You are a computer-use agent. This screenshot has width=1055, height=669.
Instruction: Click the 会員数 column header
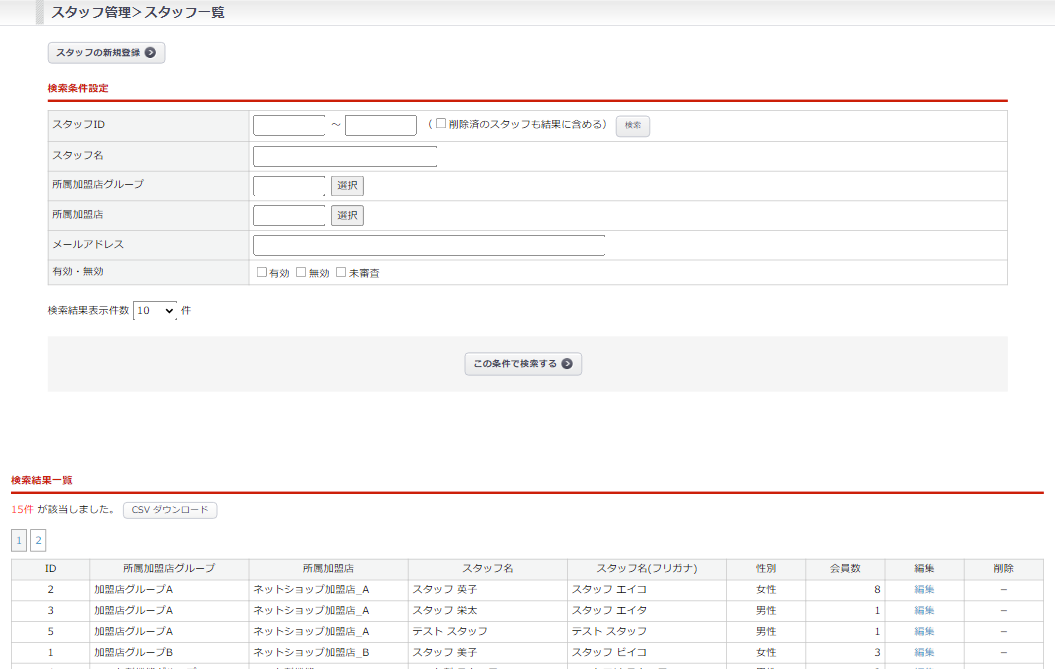845,569
